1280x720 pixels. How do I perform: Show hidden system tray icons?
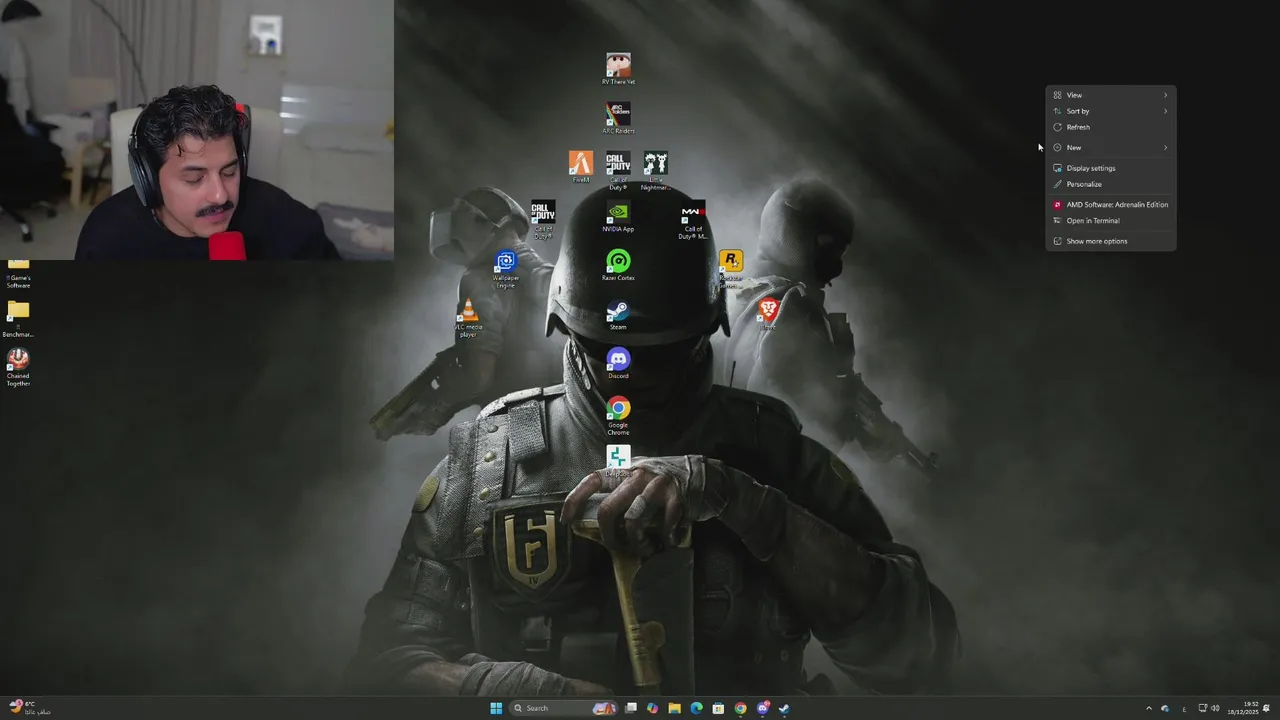coord(1148,708)
